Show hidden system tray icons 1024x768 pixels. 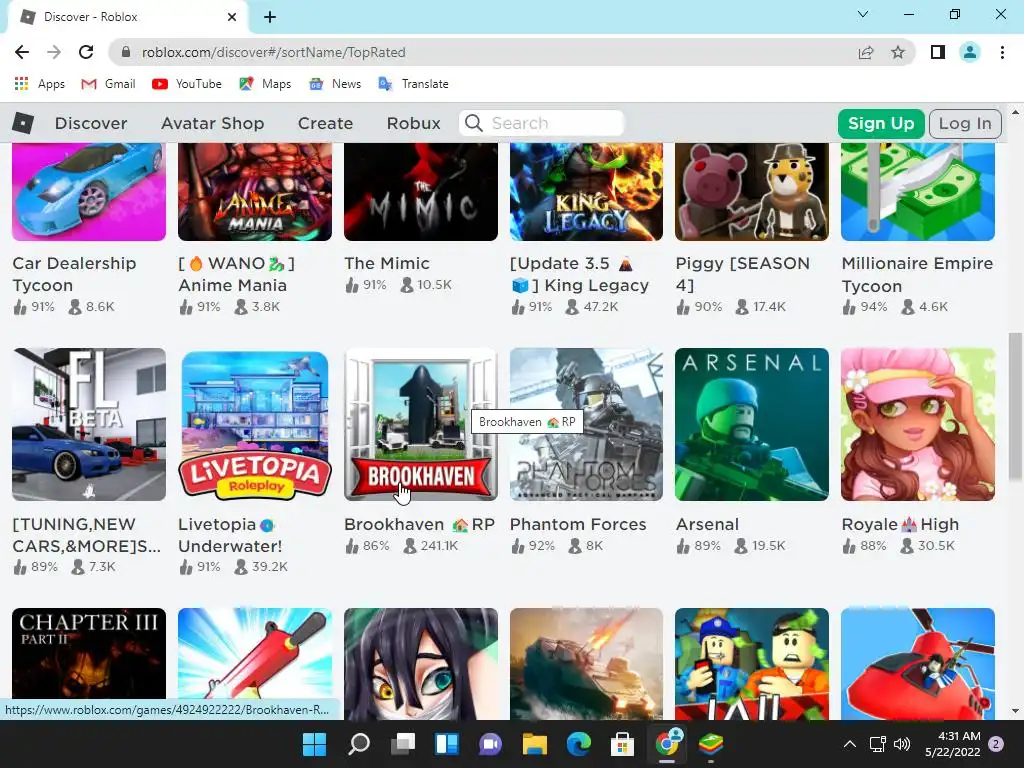click(x=850, y=744)
